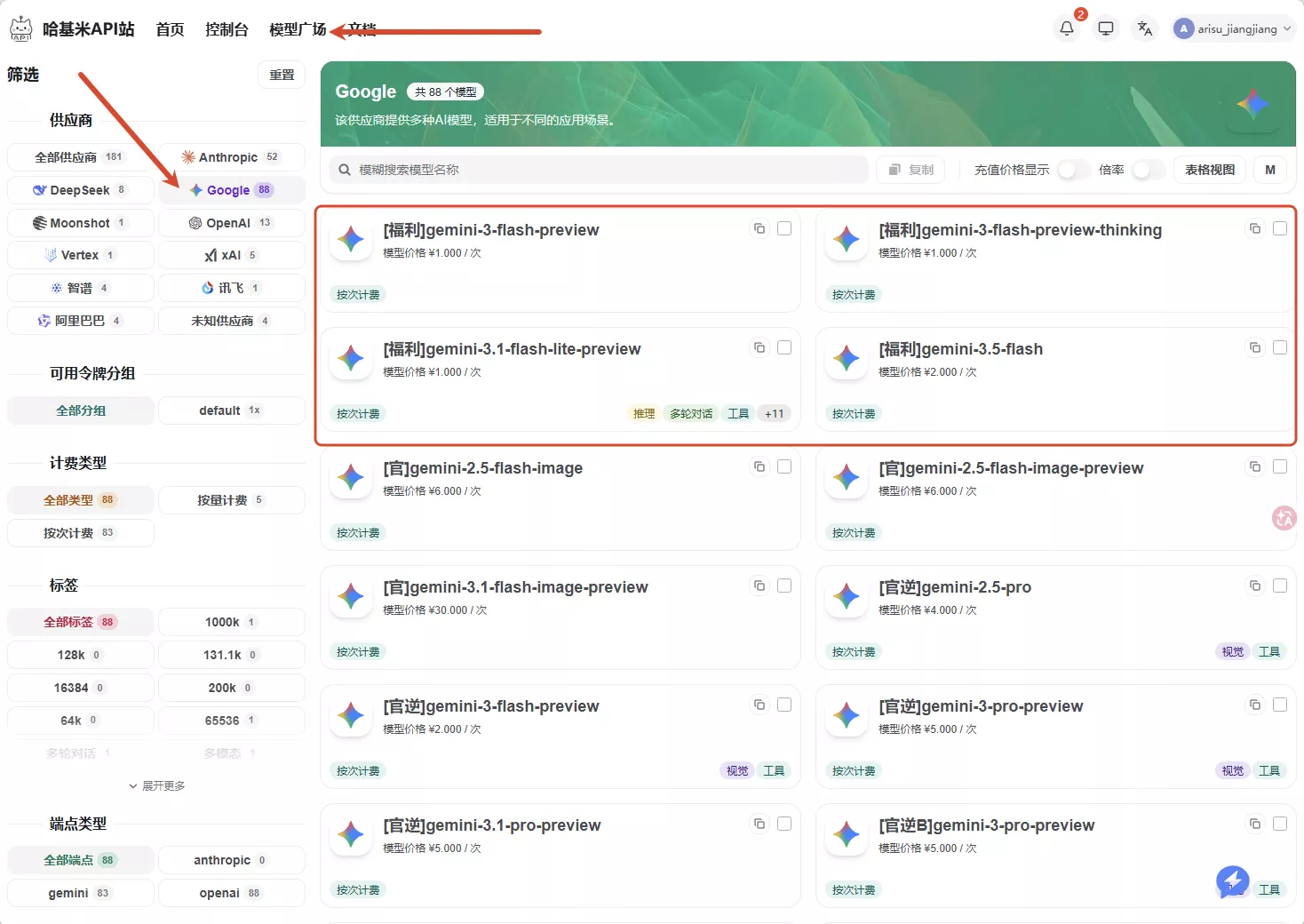The image size is (1304, 924).
Task: Copy name of [福利]gemini-3.5-flash card
Action: (1255, 348)
